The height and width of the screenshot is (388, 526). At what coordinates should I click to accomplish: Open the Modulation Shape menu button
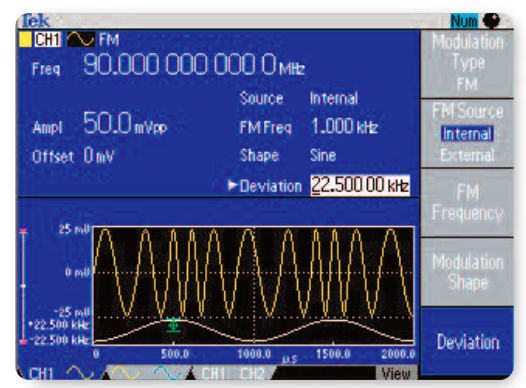[467, 272]
